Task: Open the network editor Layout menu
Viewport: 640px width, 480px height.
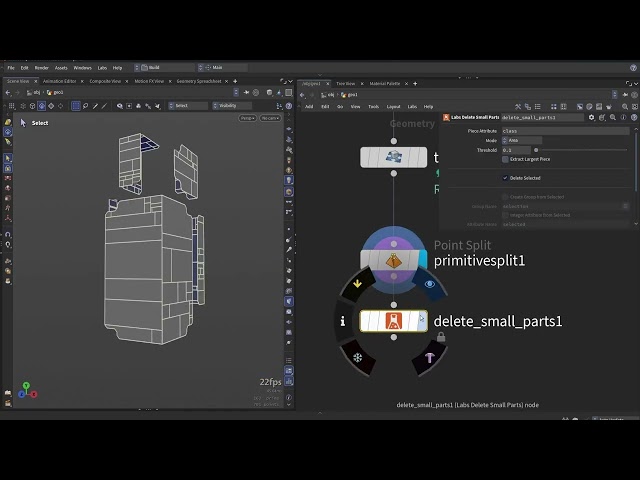Action: pyautogui.click(x=393, y=107)
